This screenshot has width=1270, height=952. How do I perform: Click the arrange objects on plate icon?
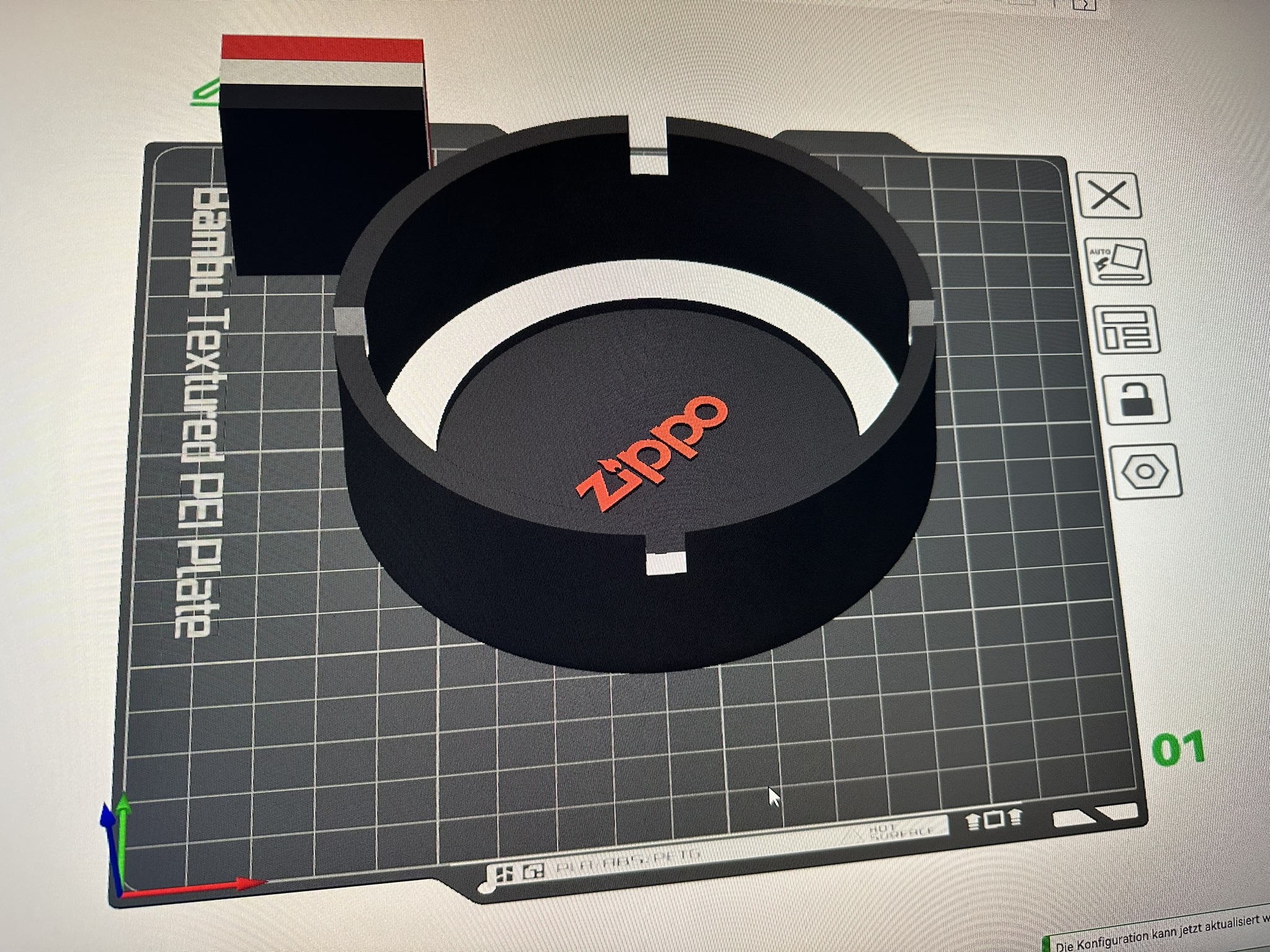click(x=1127, y=330)
